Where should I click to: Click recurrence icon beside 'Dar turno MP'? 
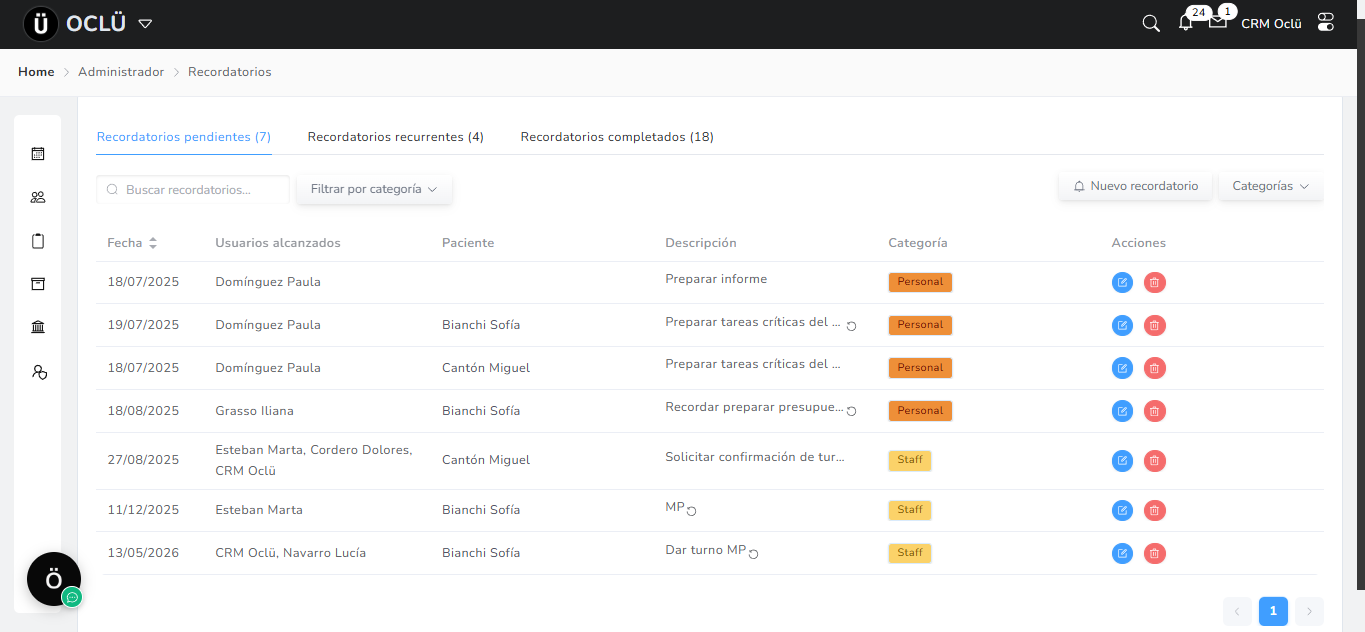754,554
